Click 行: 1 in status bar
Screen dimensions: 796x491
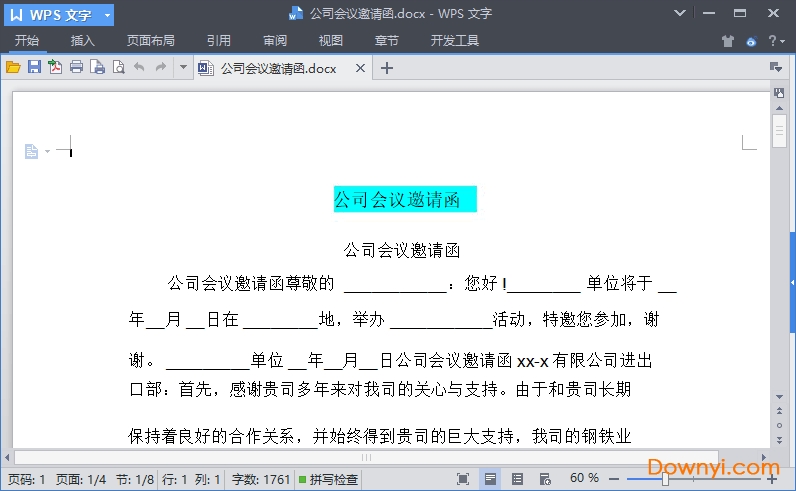(175, 479)
